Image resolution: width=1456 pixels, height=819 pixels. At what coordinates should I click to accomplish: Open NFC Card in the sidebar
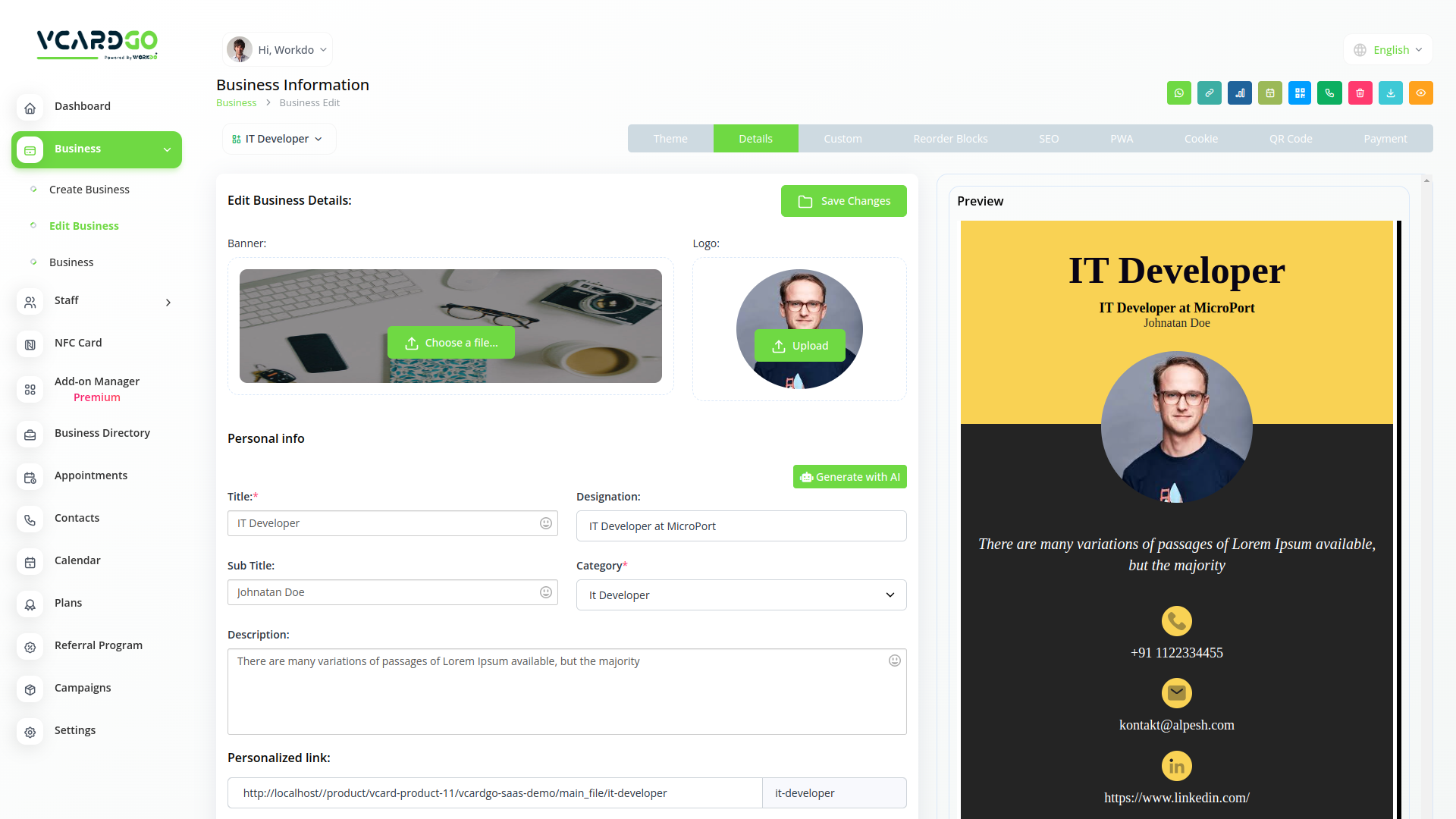coord(78,343)
